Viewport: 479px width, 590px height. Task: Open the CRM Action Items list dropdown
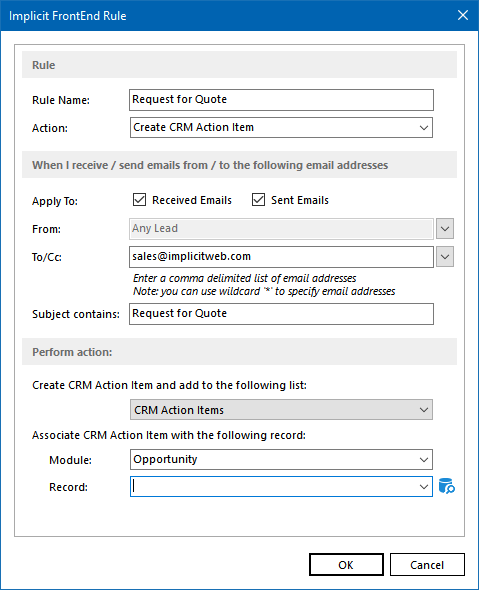coord(281,410)
